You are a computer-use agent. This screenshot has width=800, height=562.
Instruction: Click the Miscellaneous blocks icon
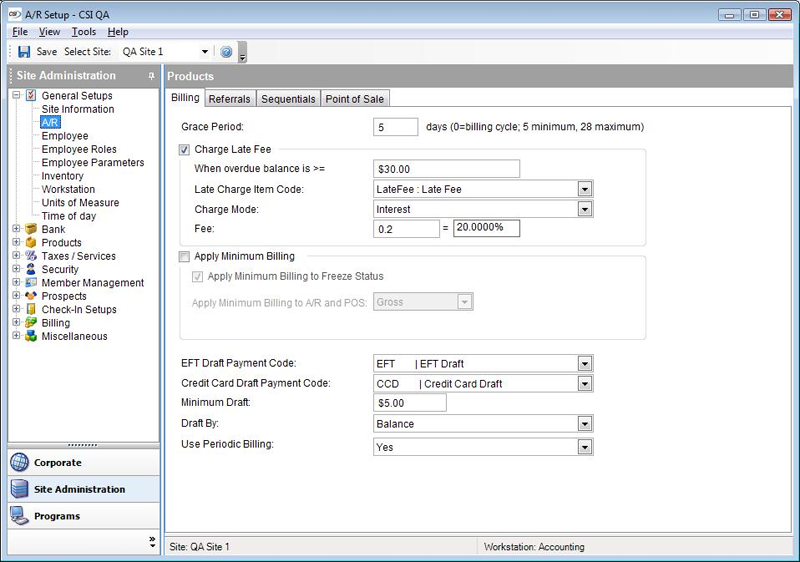click(31, 336)
